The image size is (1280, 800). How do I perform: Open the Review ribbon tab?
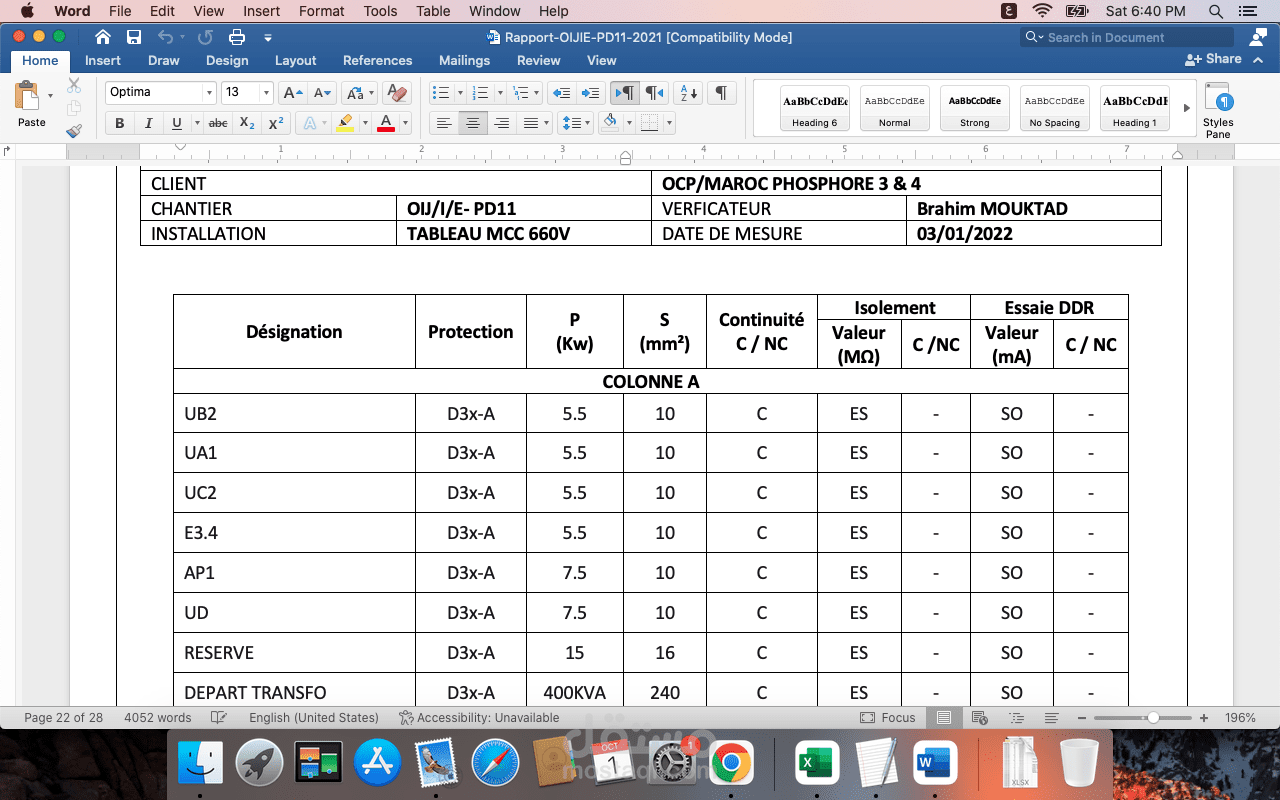[x=539, y=60]
